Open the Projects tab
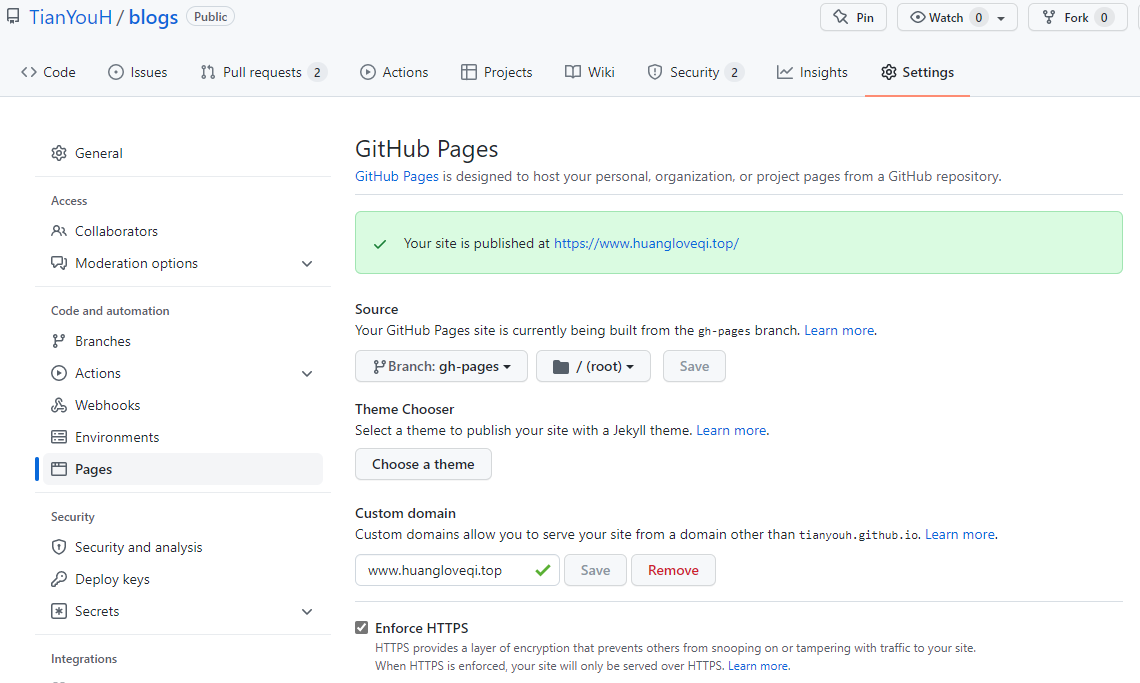Viewport: 1140px width, 683px height. tap(497, 72)
